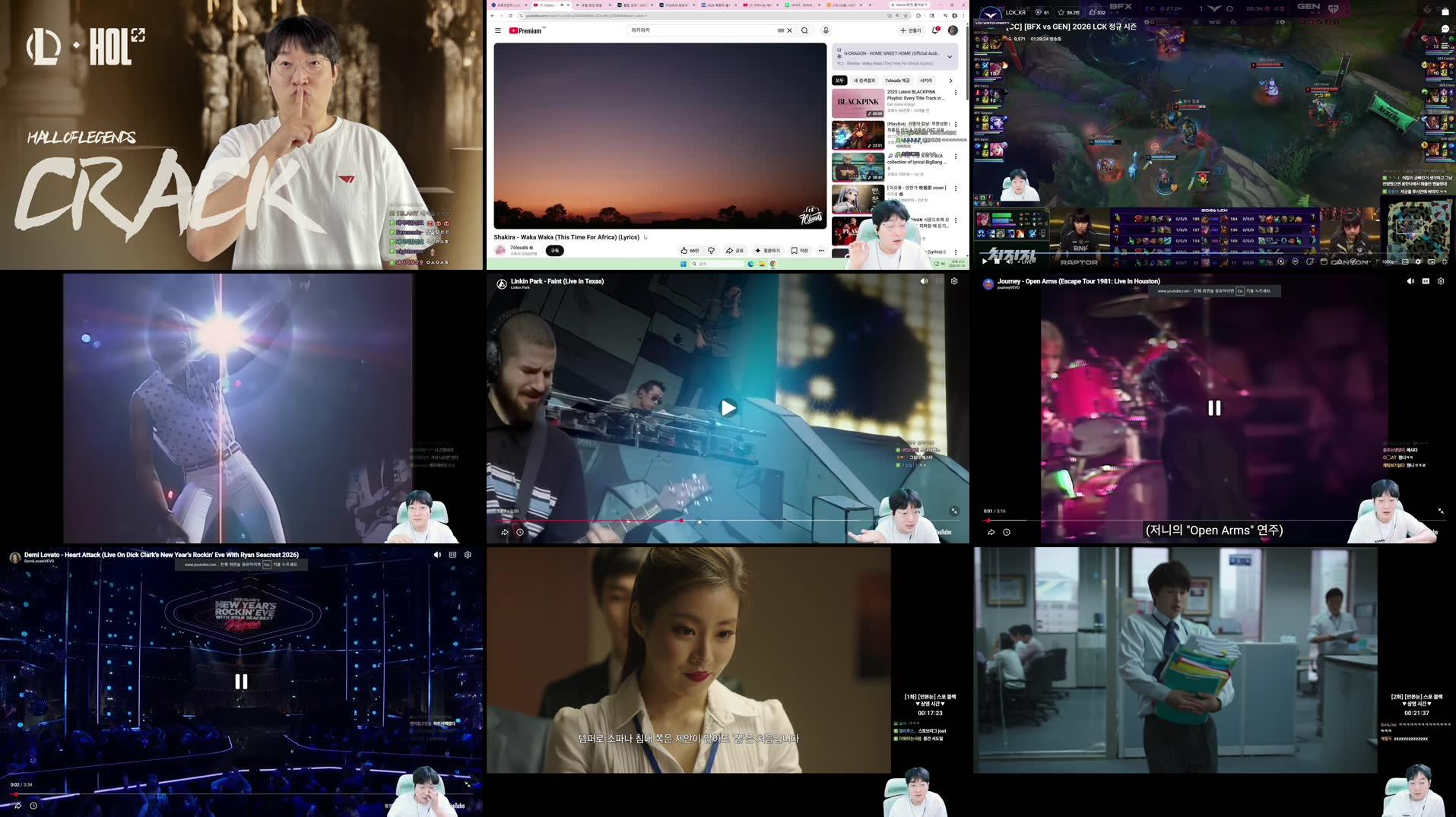Open three-dot menu for BLACKPINK playlist video
Image resolution: width=1456 pixels, height=817 pixels.
click(956, 93)
